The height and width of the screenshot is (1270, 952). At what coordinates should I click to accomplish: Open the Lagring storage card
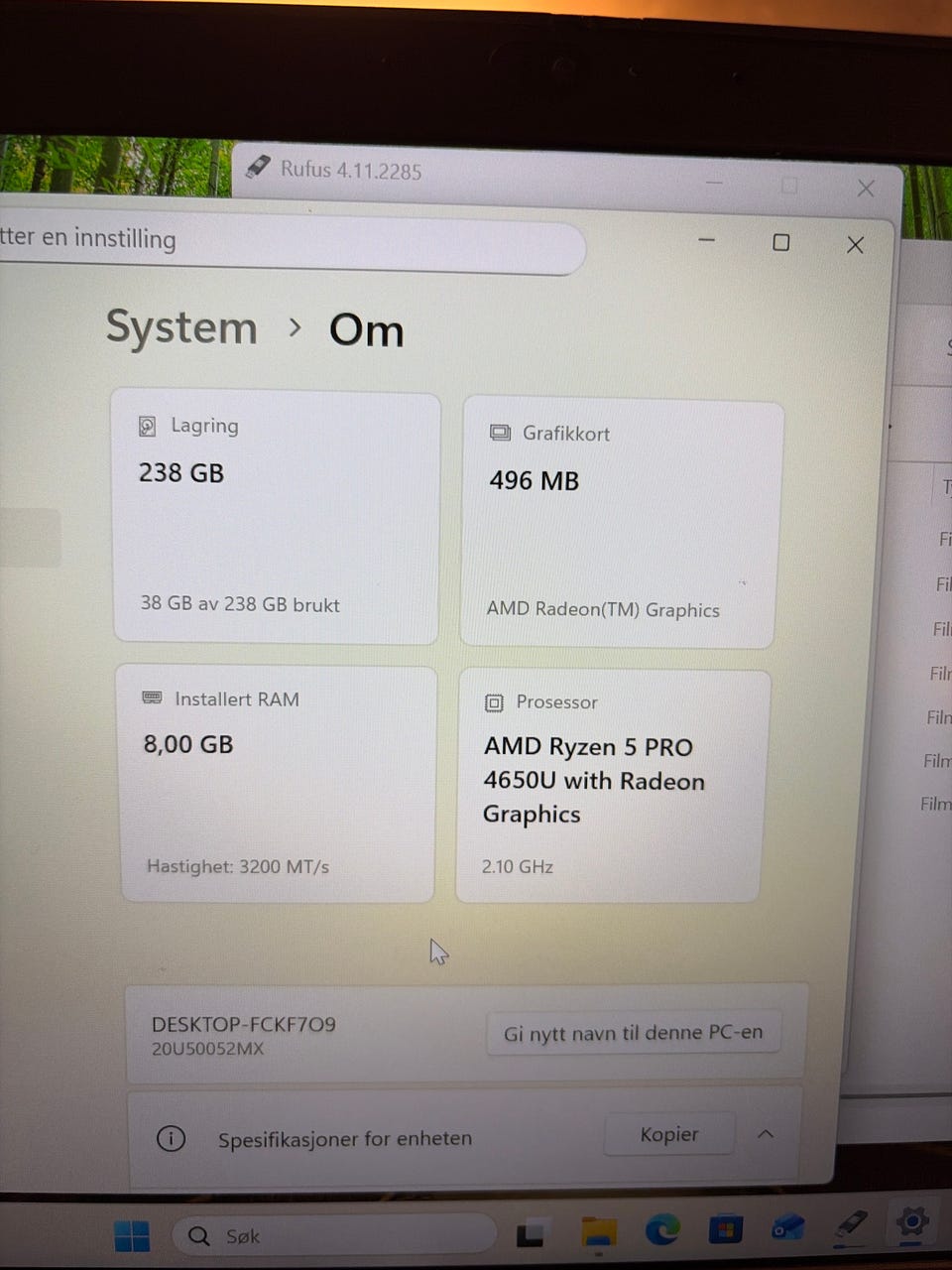click(x=277, y=517)
